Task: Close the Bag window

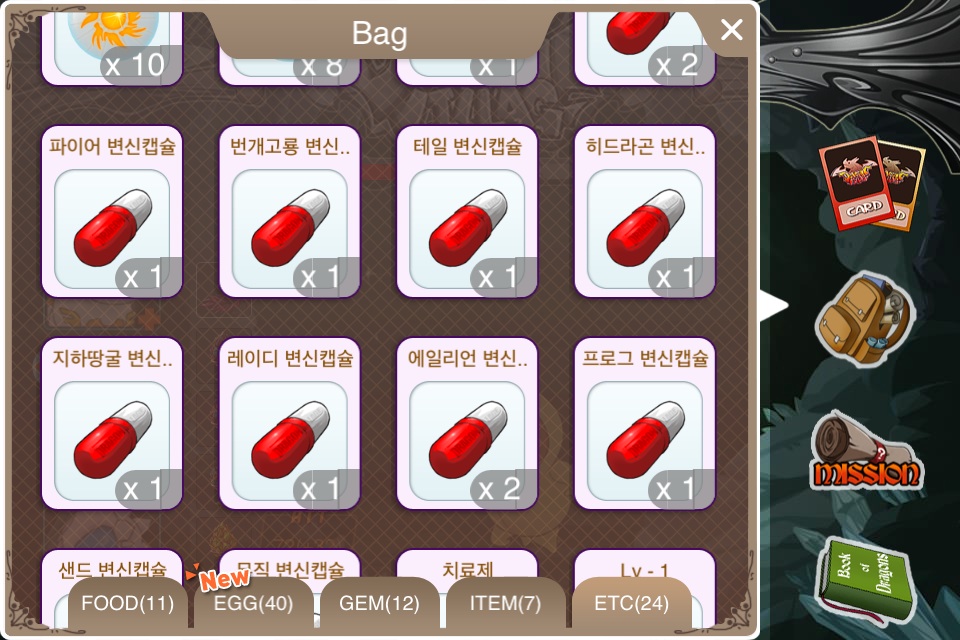Action: [732, 29]
